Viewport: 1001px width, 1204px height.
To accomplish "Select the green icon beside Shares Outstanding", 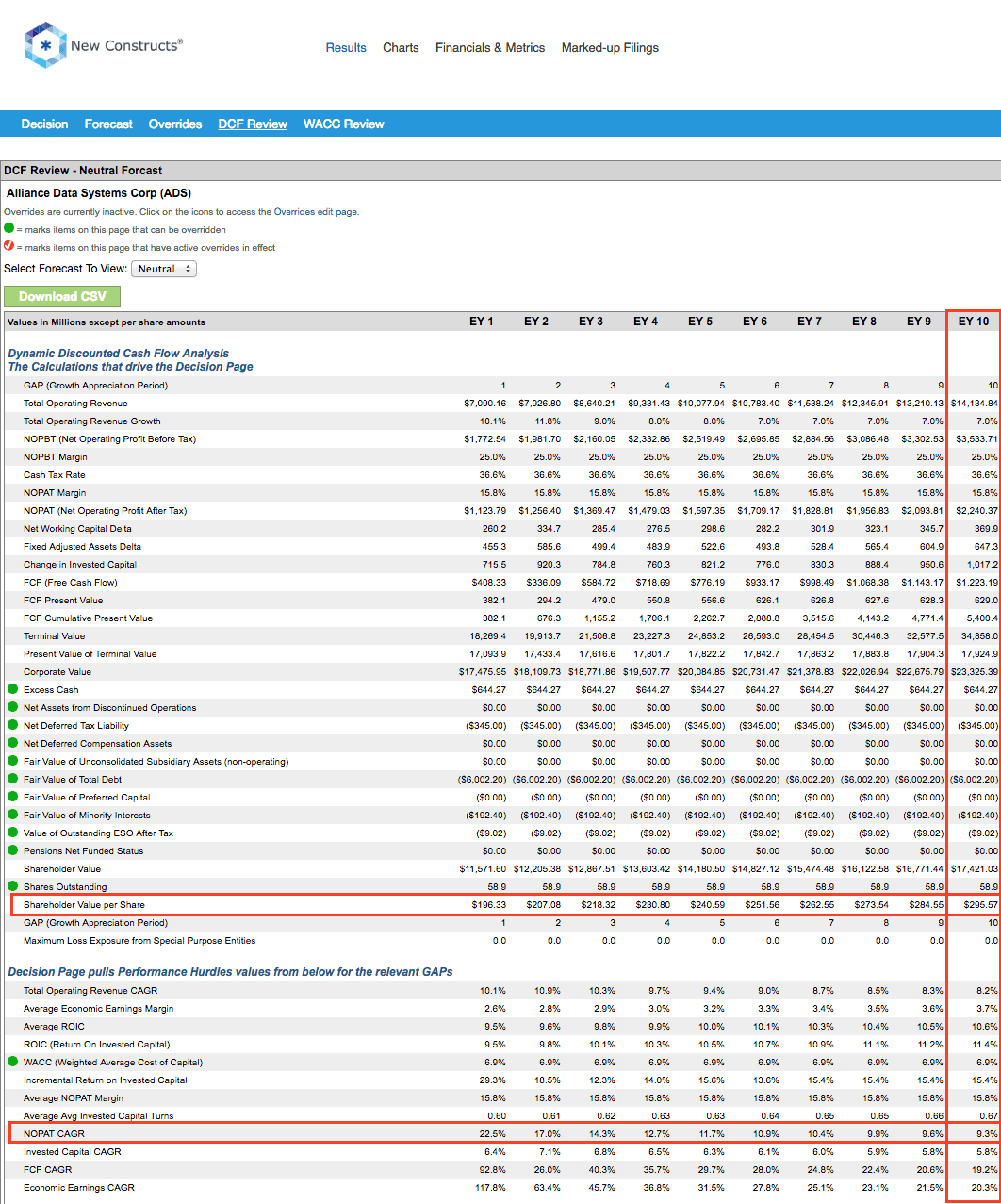I will point(14,887).
